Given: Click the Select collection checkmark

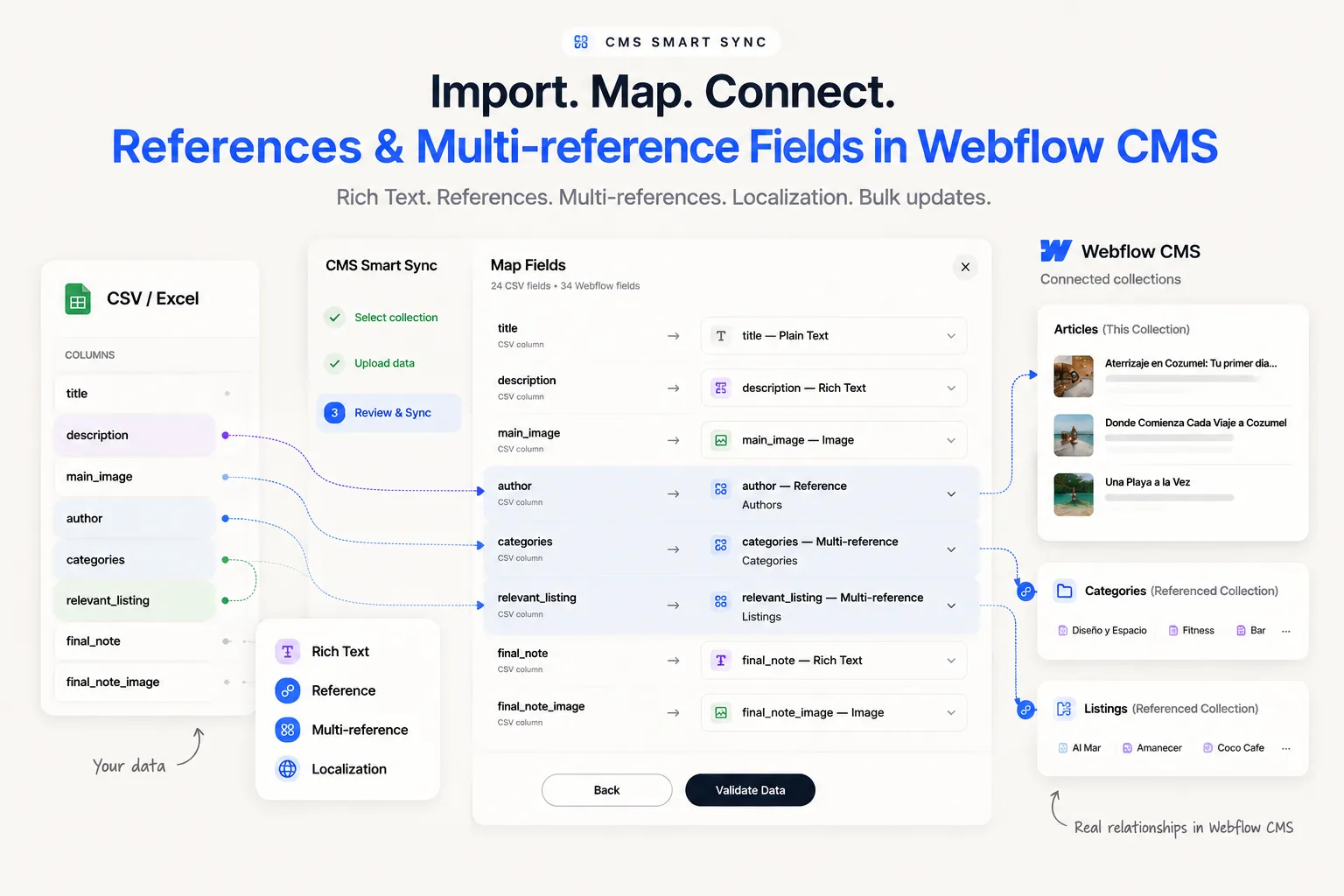Looking at the screenshot, I should click(334, 318).
